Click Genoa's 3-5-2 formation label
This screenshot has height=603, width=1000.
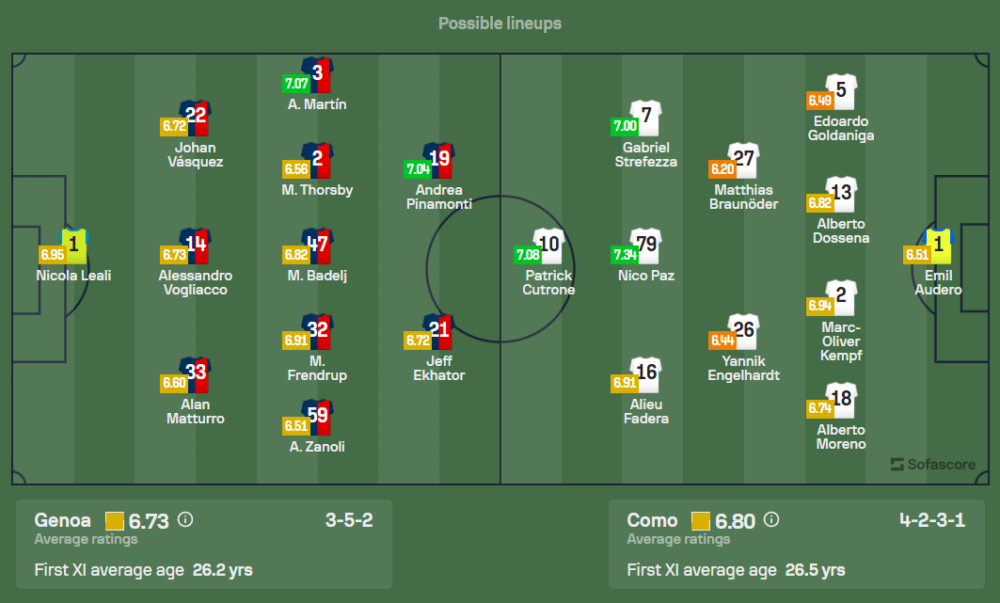pos(349,520)
